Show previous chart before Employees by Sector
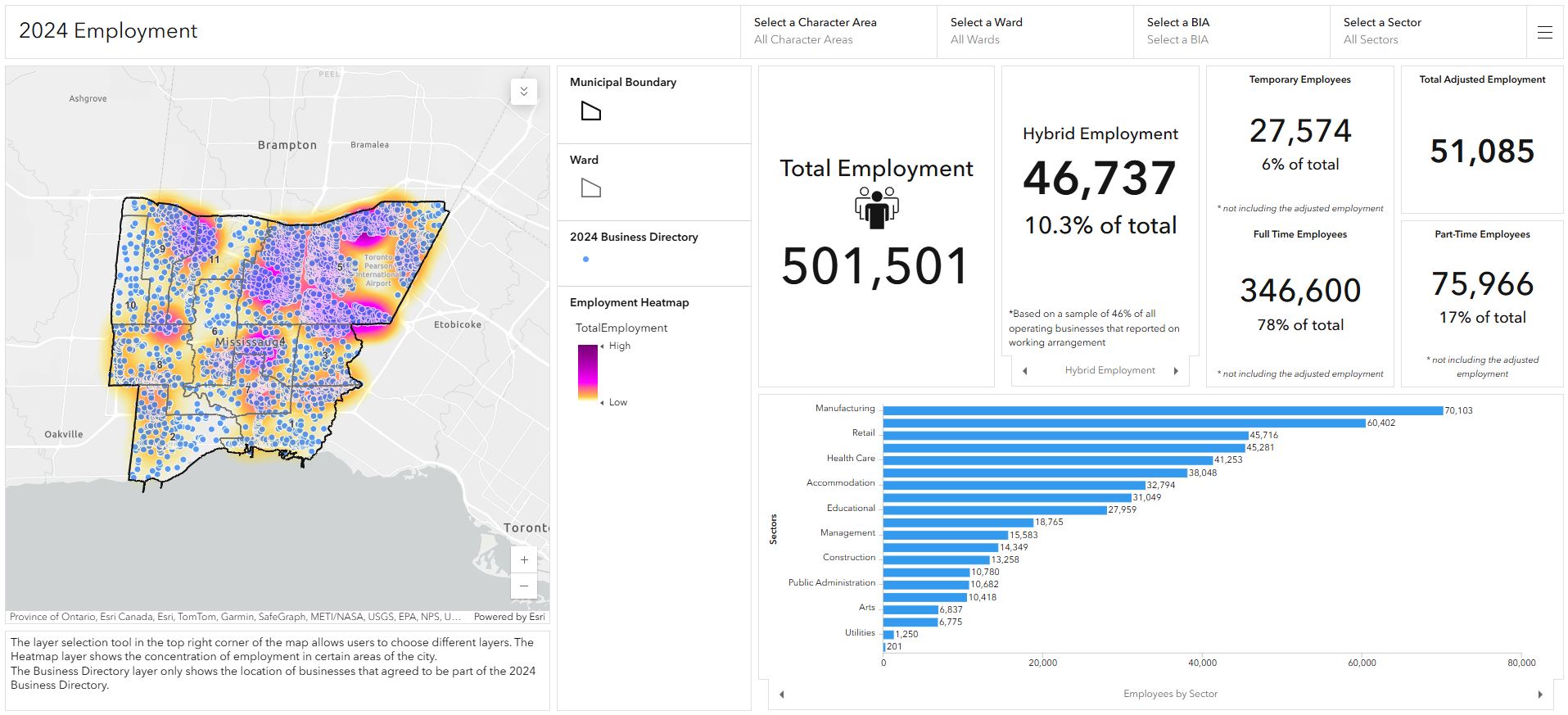The height and width of the screenshot is (715, 1568). pyautogui.click(x=782, y=695)
